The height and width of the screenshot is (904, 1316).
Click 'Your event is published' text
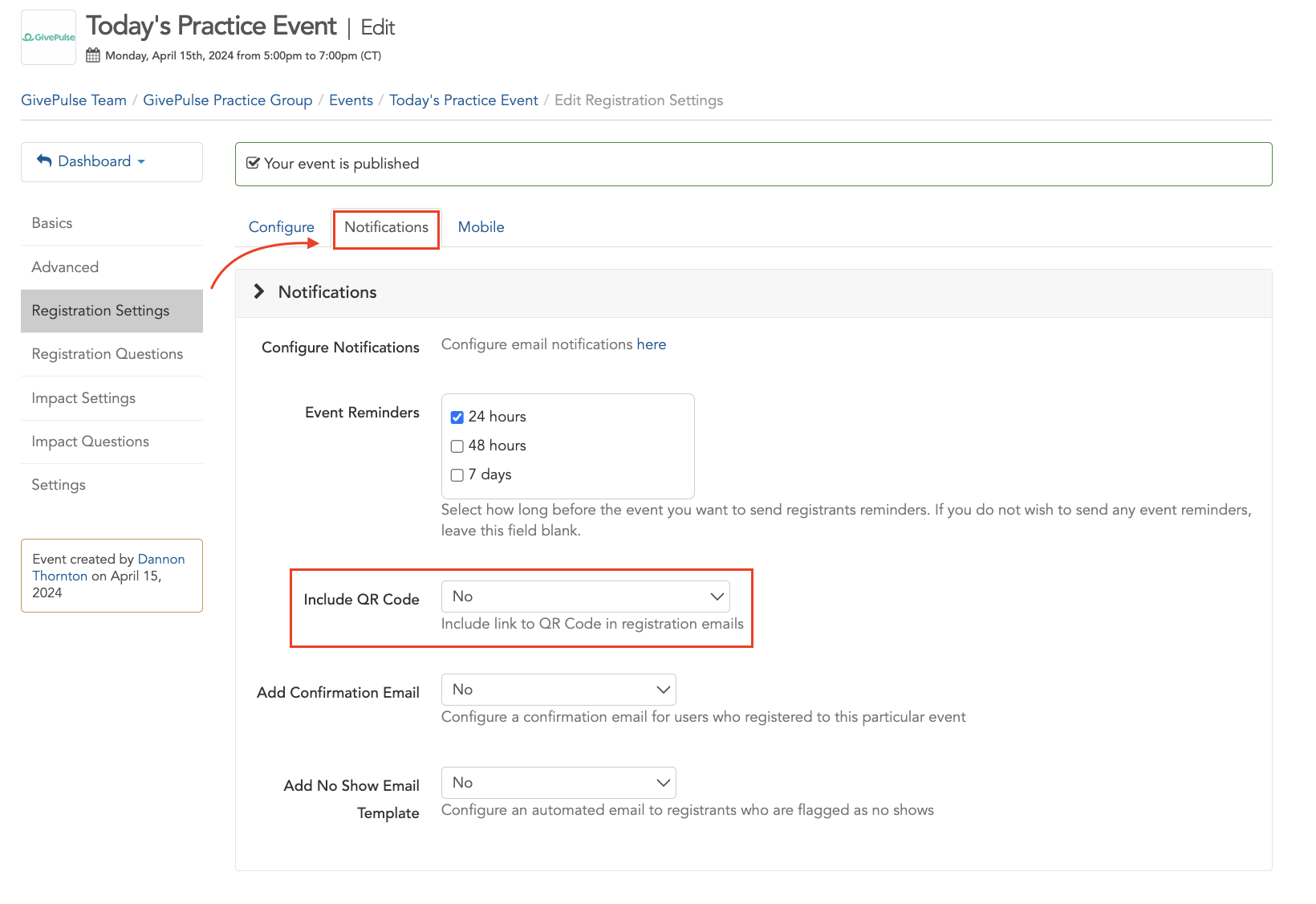[342, 164]
